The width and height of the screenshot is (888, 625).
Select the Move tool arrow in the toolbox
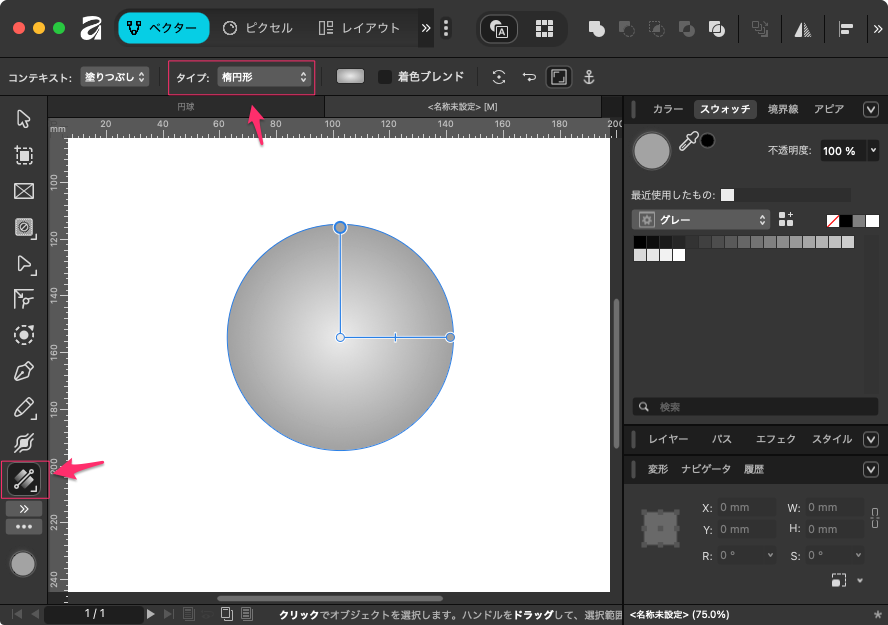pyautogui.click(x=24, y=119)
